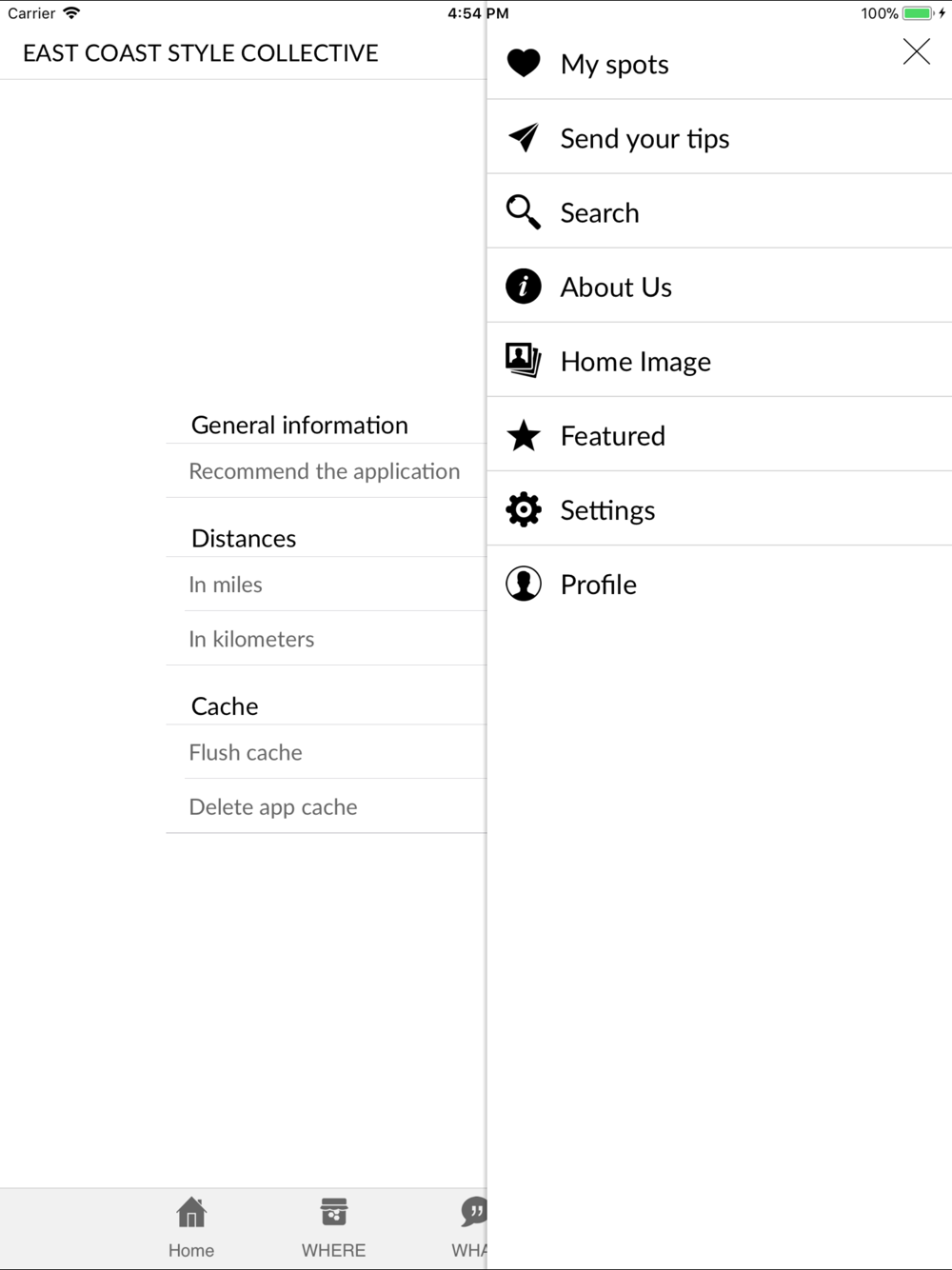Open the About Us info icon
Image resolution: width=952 pixels, height=1270 pixels.
pyautogui.click(x=524, y=286)
